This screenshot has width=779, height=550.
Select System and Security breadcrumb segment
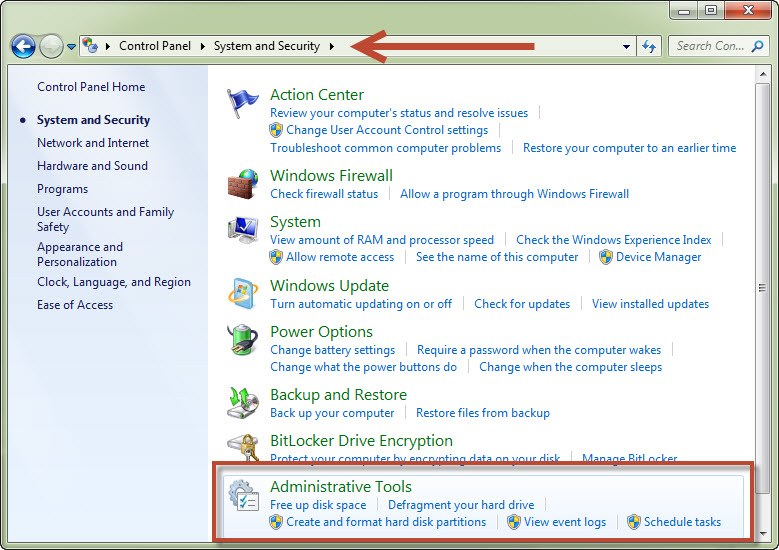267,46
